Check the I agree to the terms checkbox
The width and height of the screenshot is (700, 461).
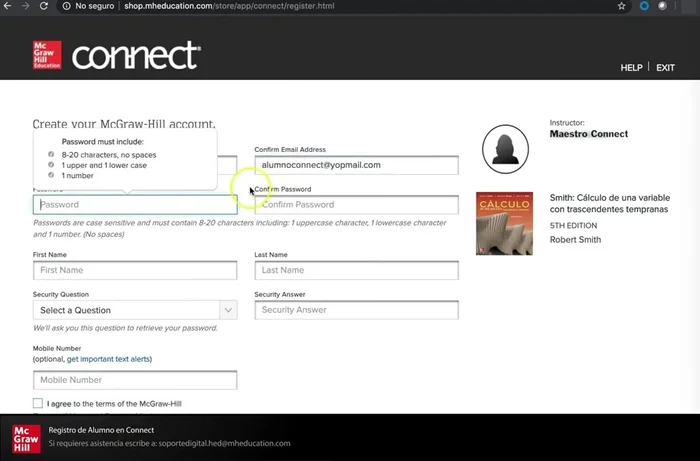(x=38, y=403)
